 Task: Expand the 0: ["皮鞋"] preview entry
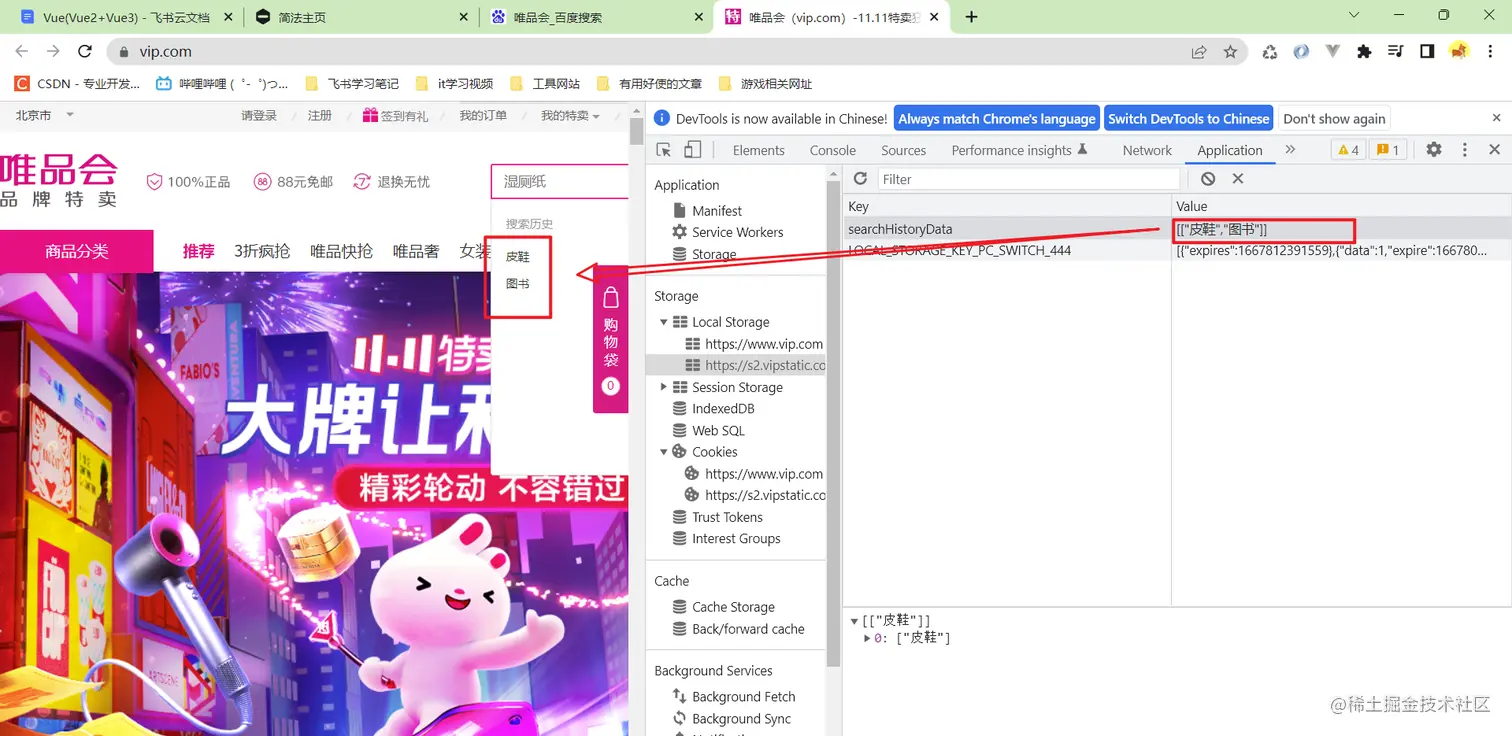(867, 638)
